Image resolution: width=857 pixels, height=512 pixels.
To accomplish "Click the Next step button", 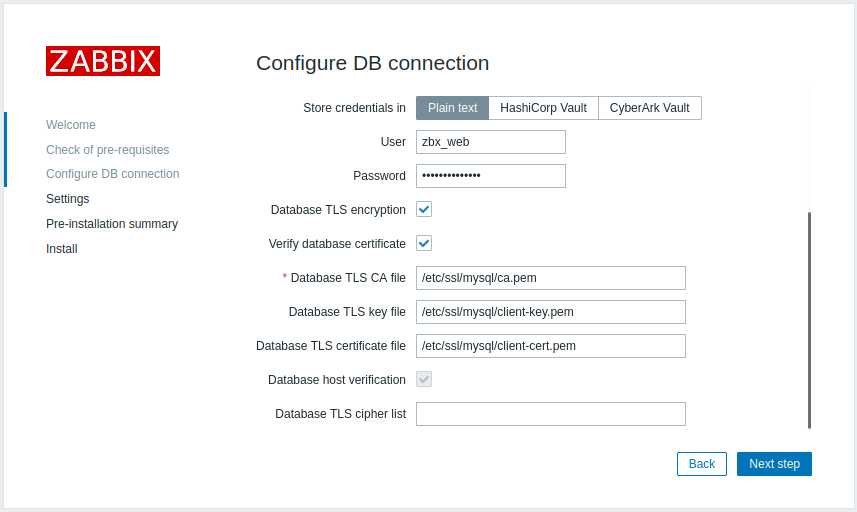I will [774, 464].
